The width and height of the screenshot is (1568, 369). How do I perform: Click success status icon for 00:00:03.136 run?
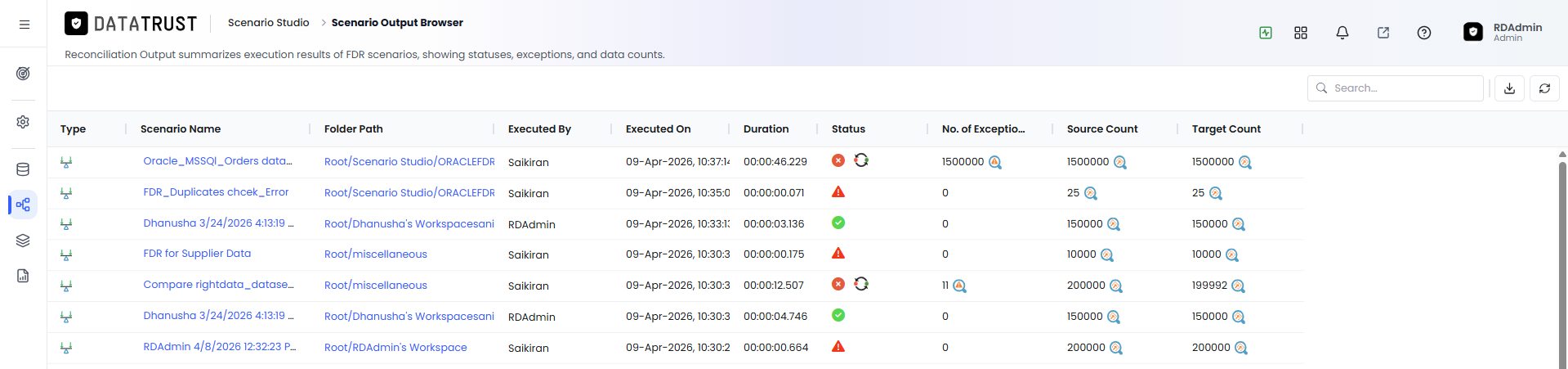tap(838, 223)
